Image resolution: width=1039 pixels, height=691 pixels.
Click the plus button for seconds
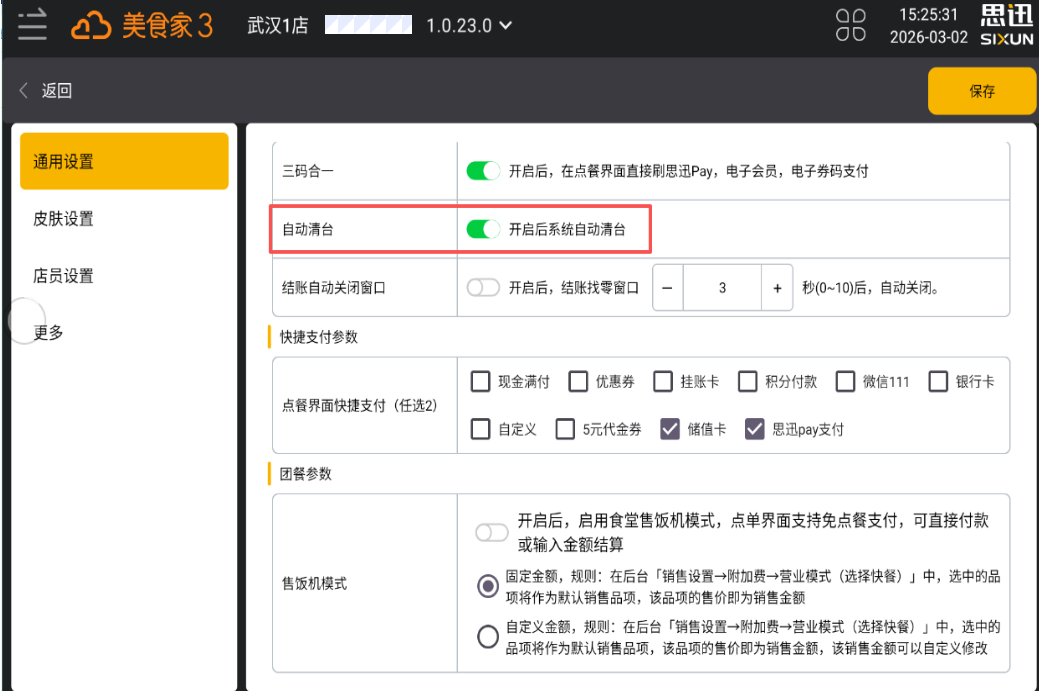tap(777, 288)
